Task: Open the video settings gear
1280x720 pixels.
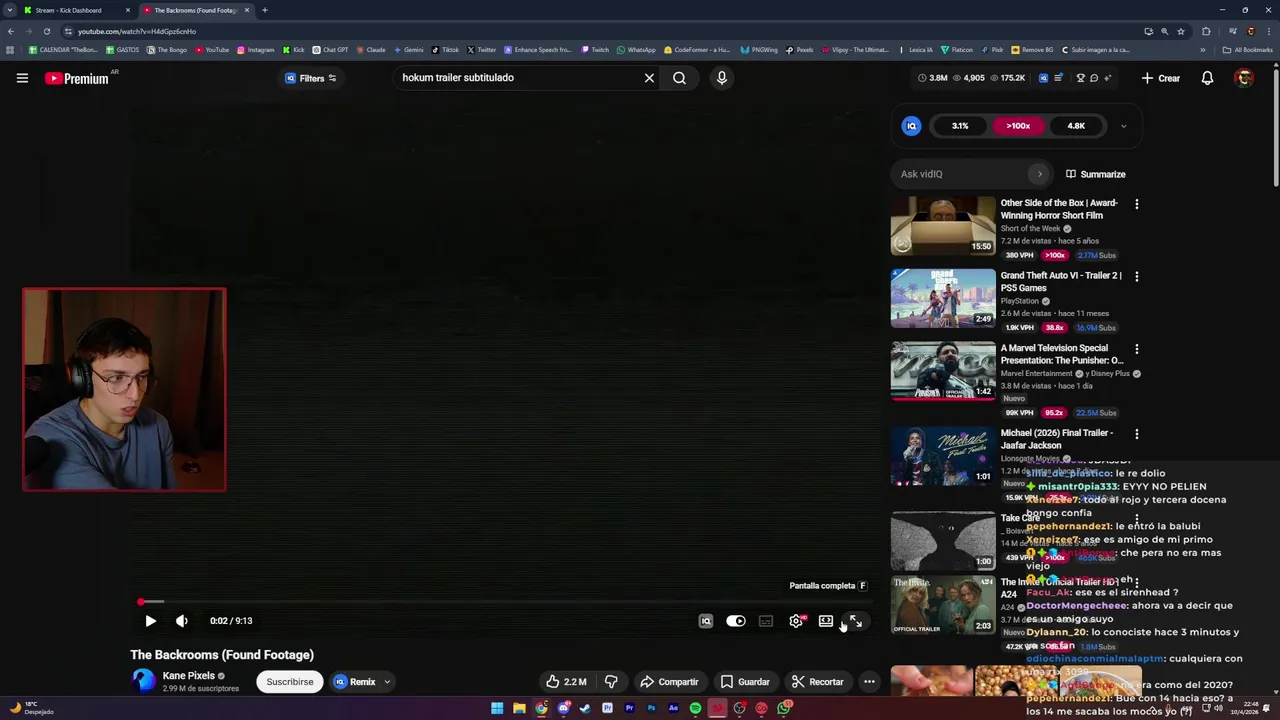Action: tap(796, 621)
